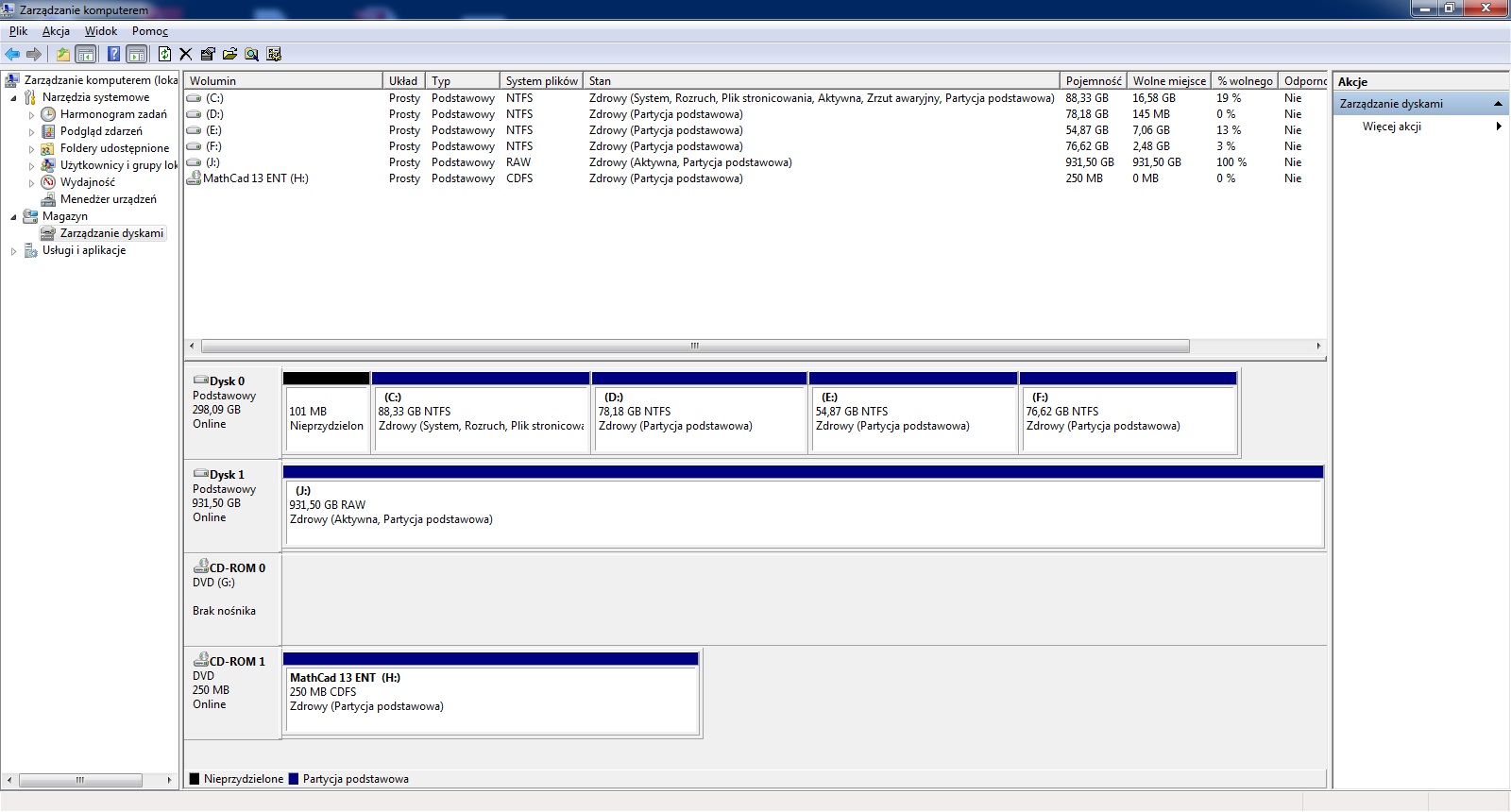Open the Akcja menu
This screenshot has height=812, width=1511.
56,31
